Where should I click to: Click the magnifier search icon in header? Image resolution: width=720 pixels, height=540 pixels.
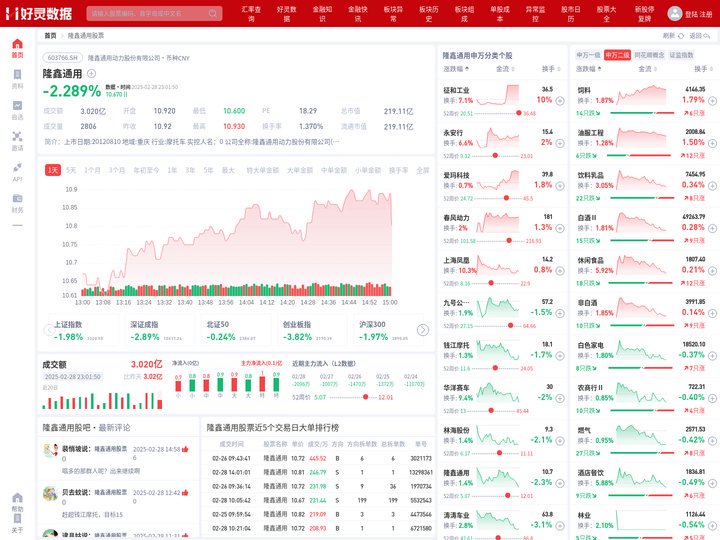click(213, 13)
